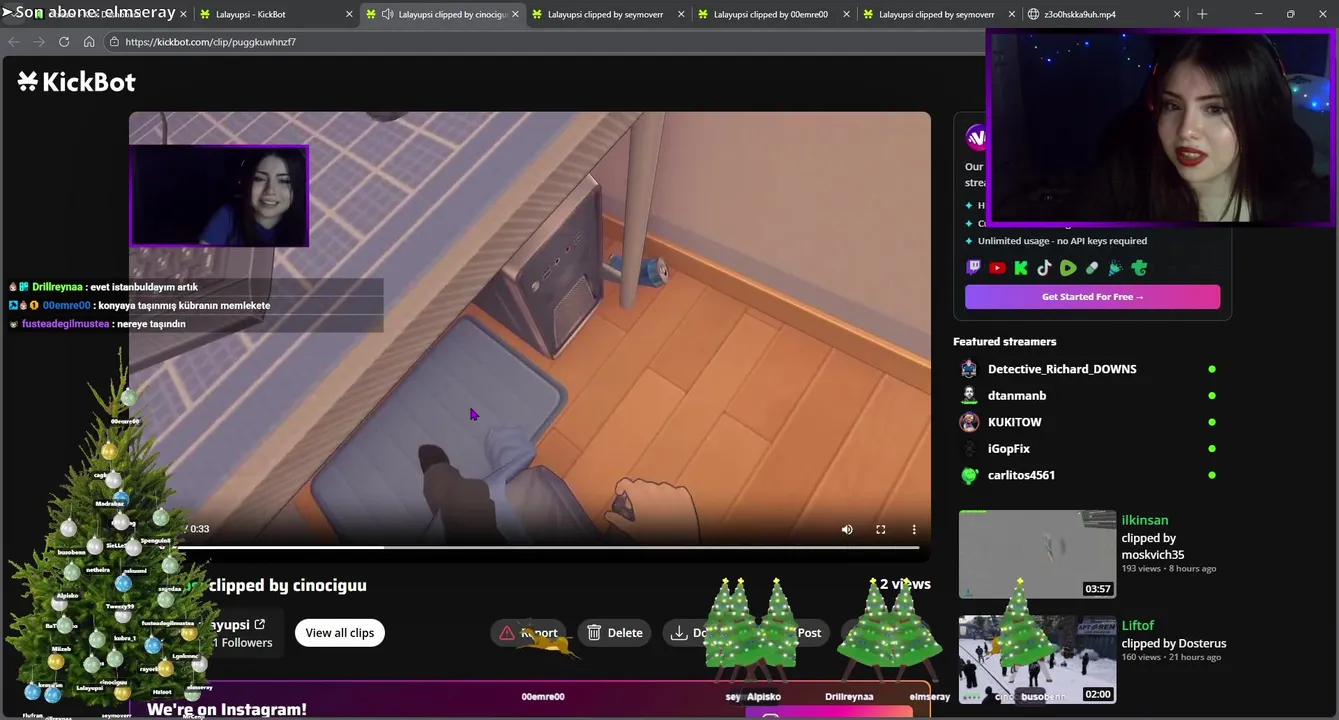This screenshot has width=1339, height=720.
Task: Click 'clipped by Dosterus' text
Action: pos(1174,643)
